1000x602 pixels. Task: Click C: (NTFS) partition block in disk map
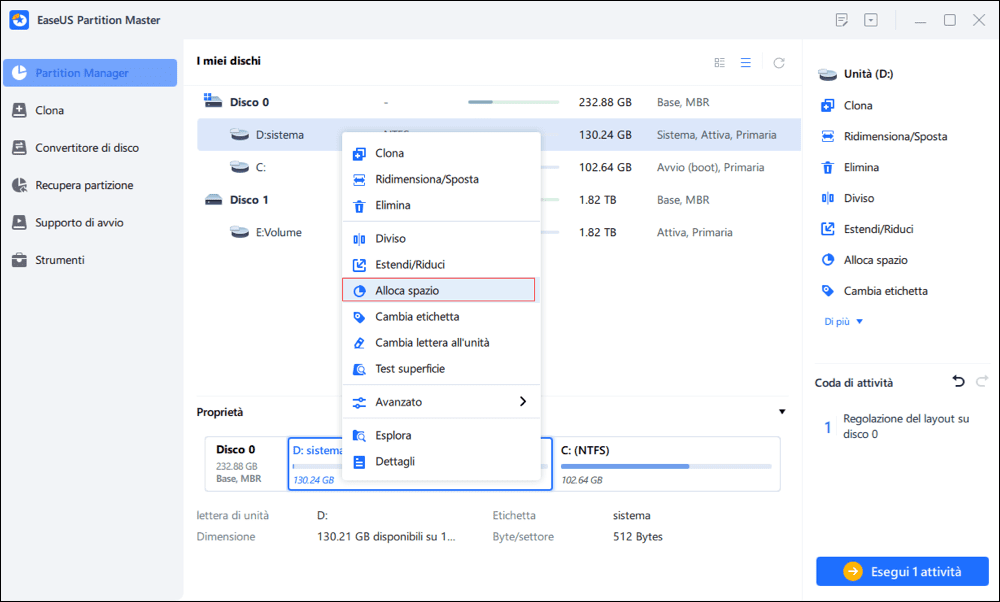[666, 464]
